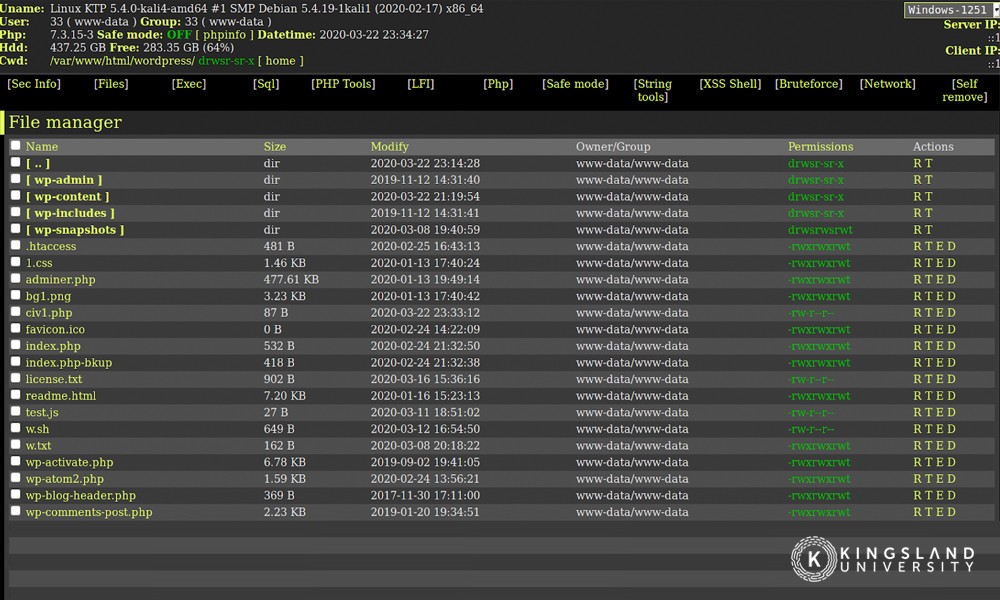
Task: Open the w.txt file
Action: click(38, 445)
